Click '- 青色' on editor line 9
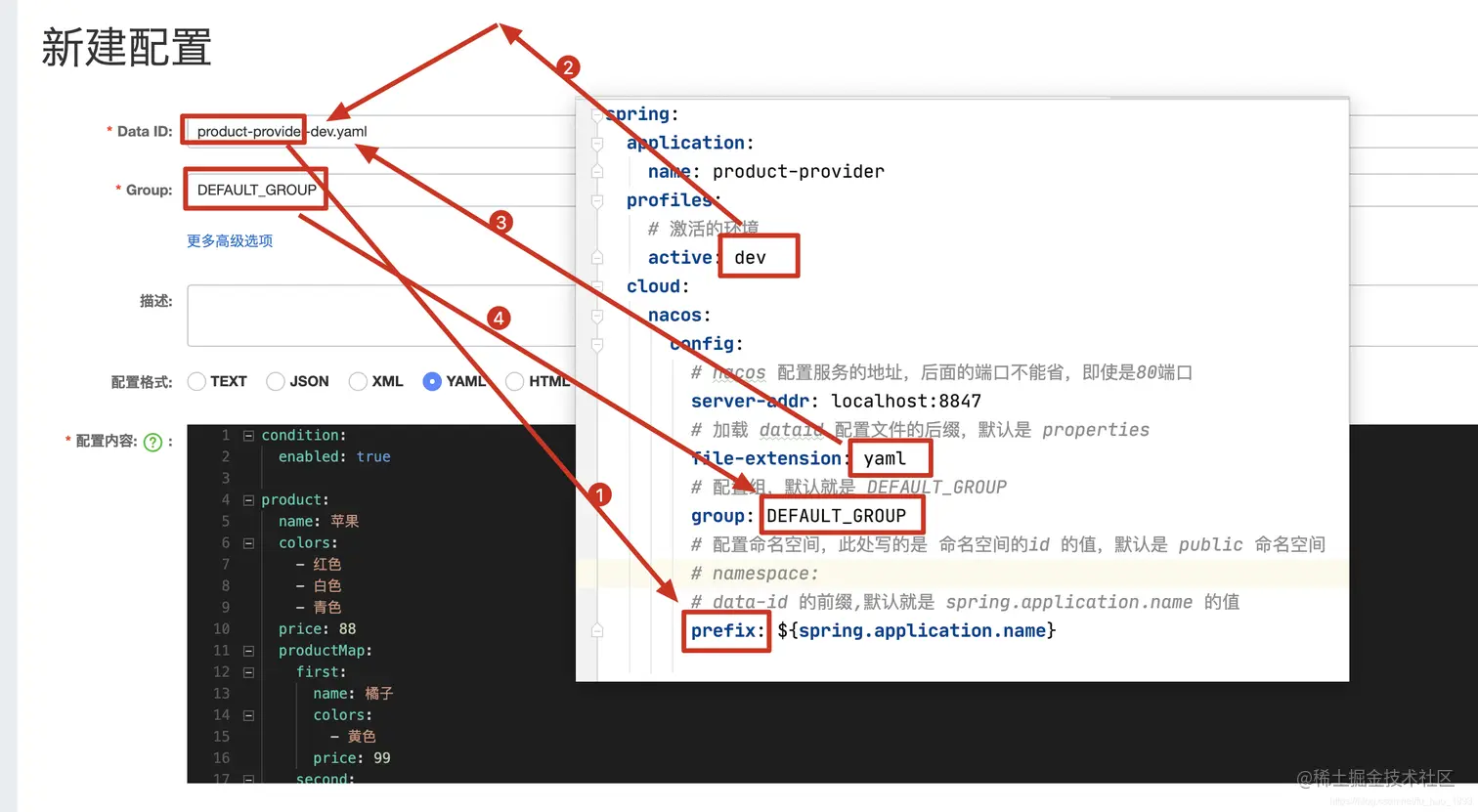Image resolution: width=1478 pixels, height=812 pixels. (319, 607)
